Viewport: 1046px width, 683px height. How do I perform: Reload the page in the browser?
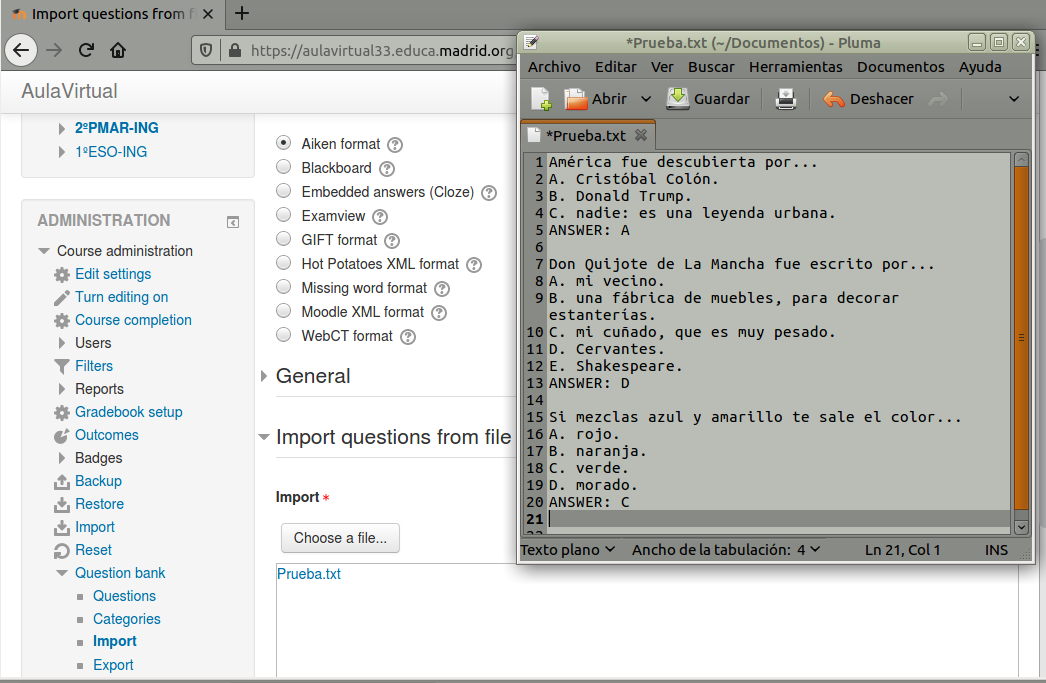click(86, 50)
